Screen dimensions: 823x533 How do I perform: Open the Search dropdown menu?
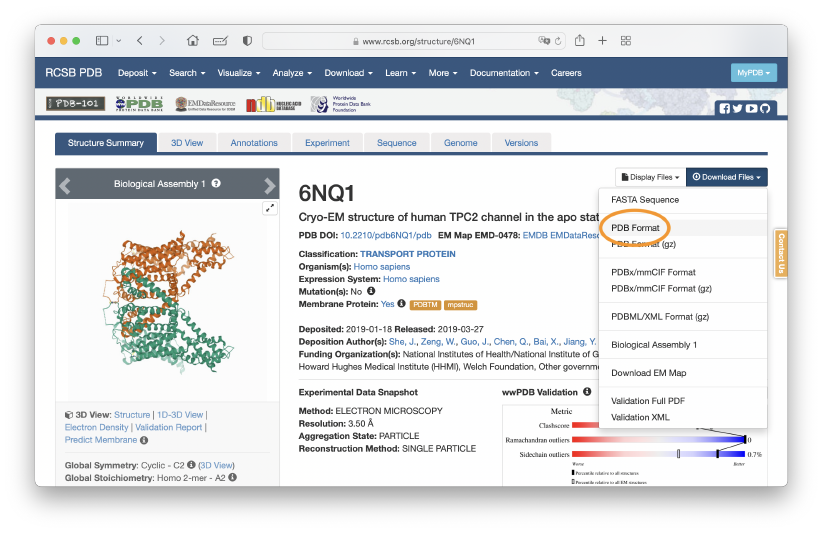pyautogui.click(x=187, y=73)
